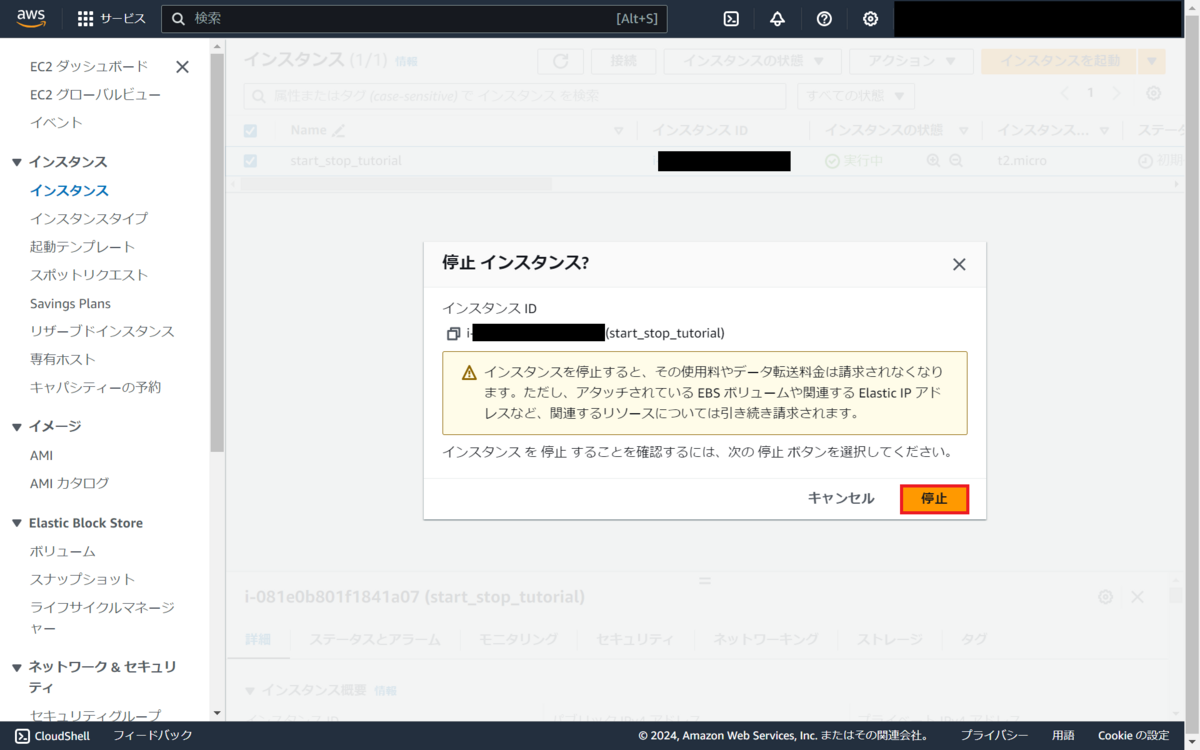This screenshot has width=1200, height=750.
Task: Collapse ネットワーク & セキュリティ section
Action: click(17, 667)
